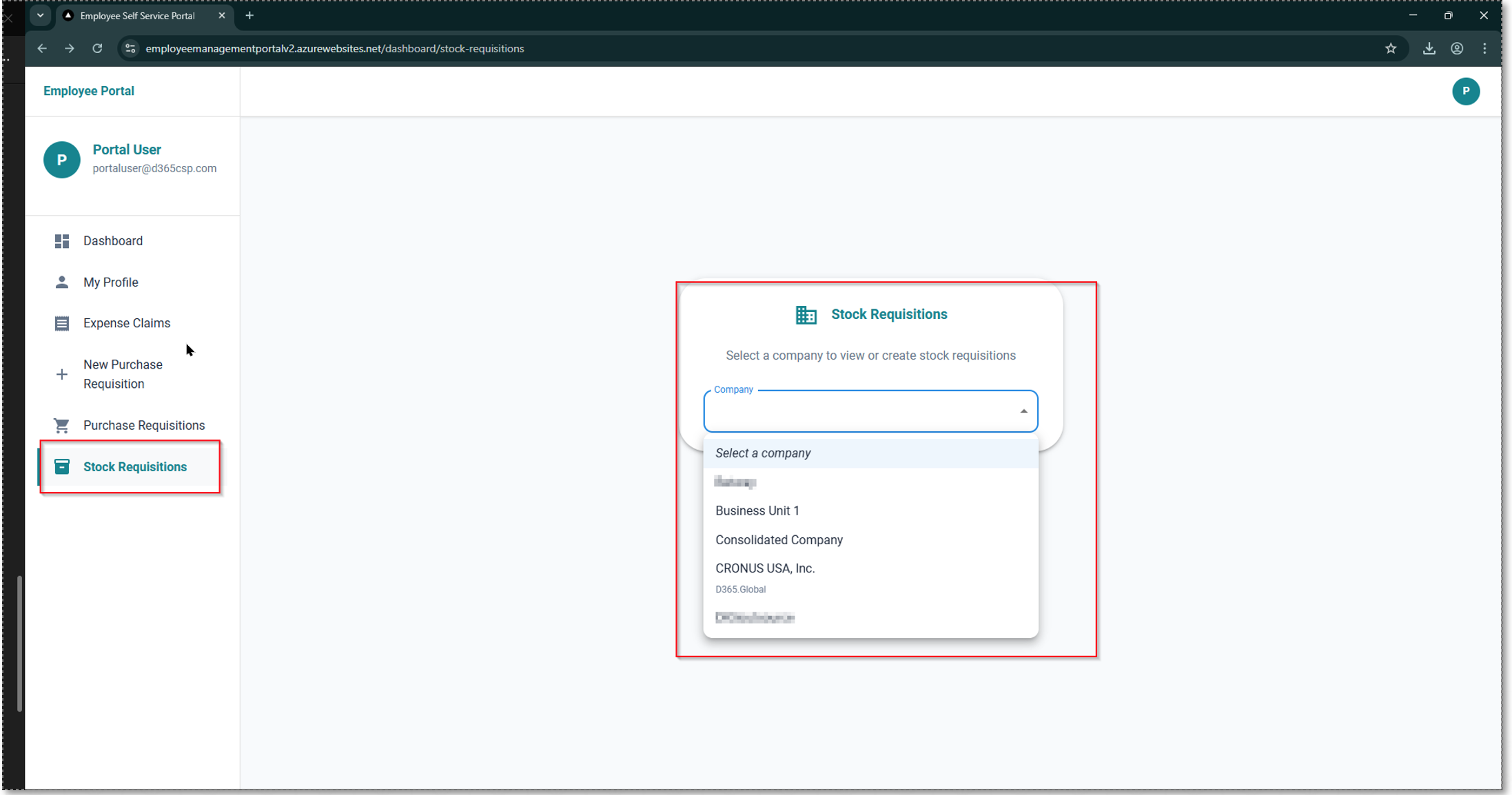Click the Expense Claims receipt icon

[x=61, y=323]
